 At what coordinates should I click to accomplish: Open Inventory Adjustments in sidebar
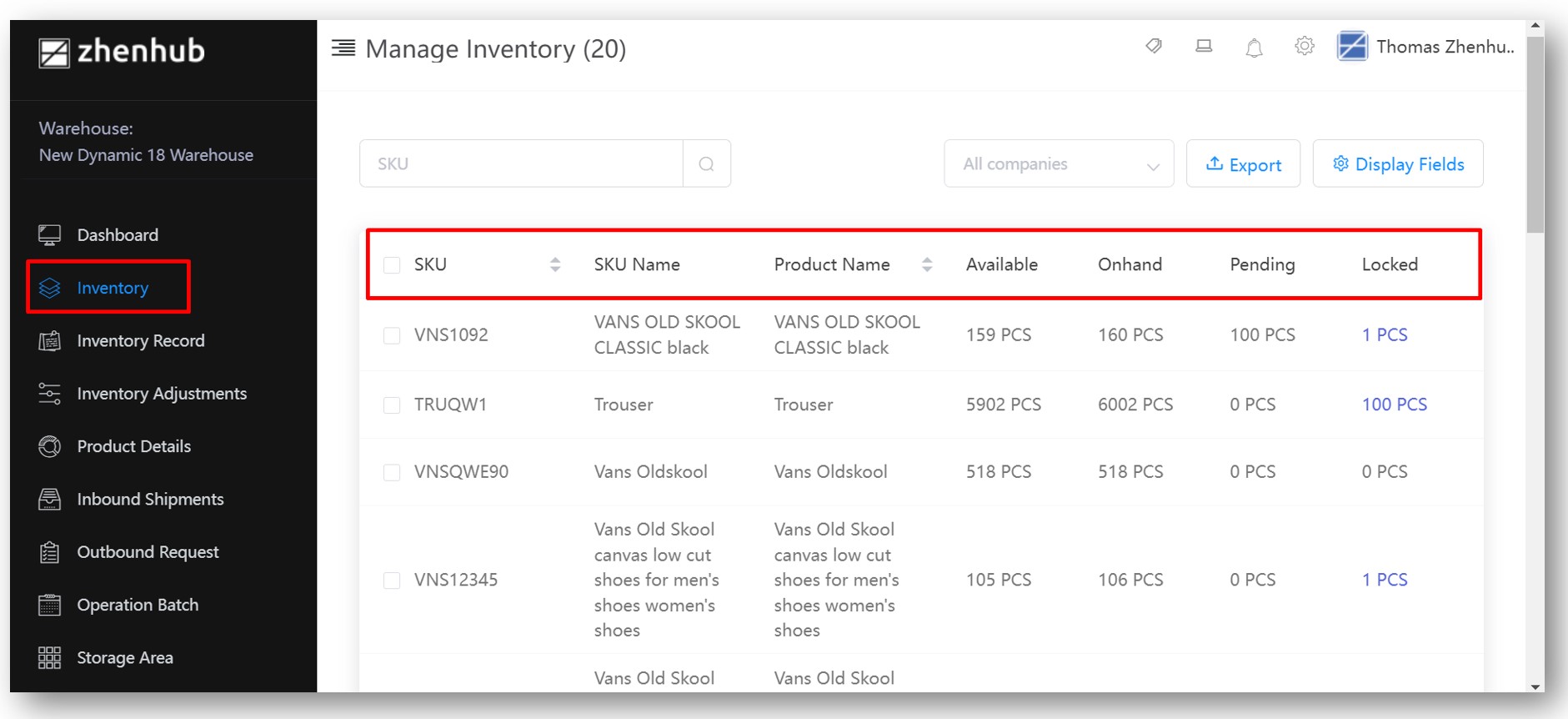click(x=161, y=394)
